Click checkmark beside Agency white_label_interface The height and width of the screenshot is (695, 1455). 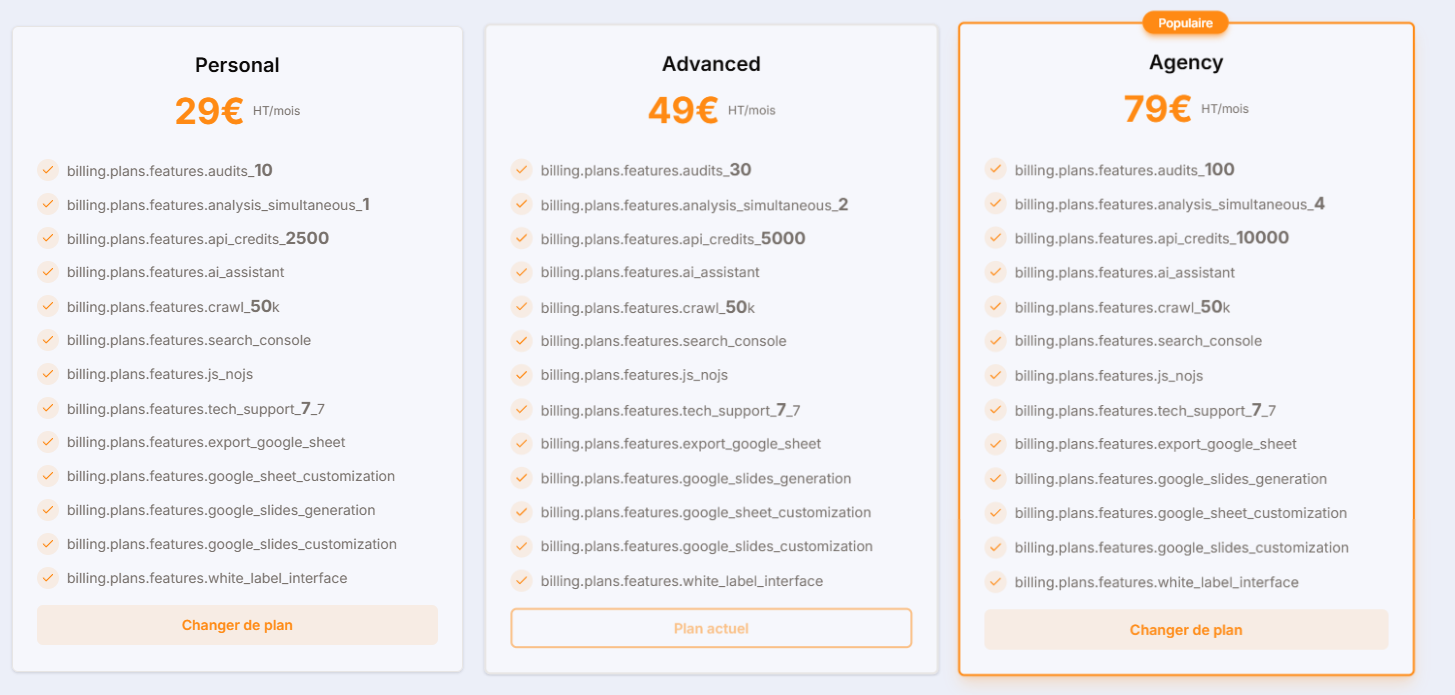pos(995,582)
